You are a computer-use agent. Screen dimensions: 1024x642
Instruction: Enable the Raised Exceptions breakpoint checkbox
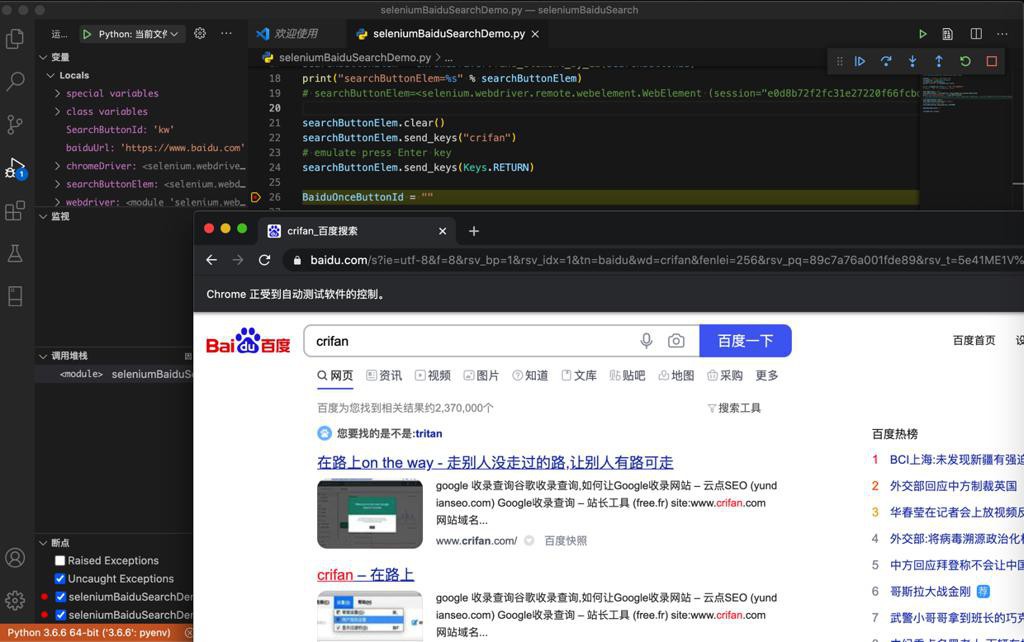60,561
